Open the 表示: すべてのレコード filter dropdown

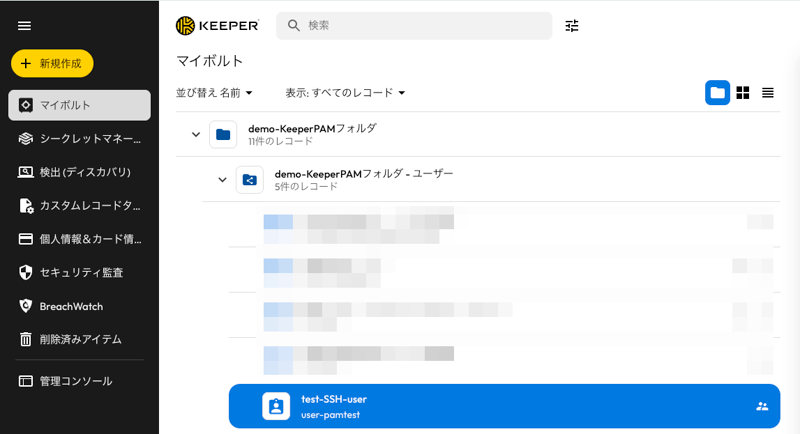[345, 93]
